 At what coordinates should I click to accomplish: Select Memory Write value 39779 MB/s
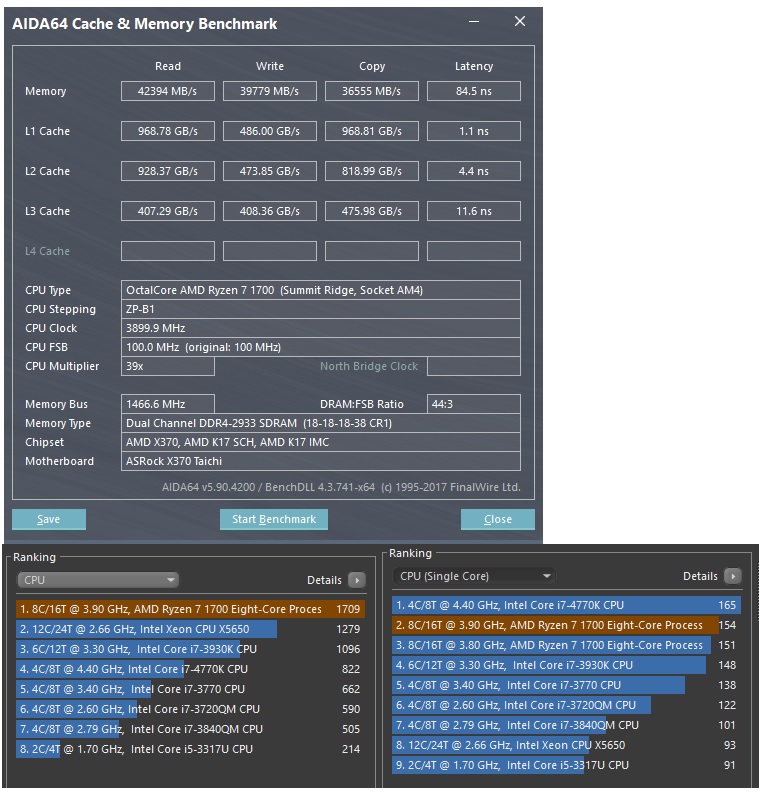click(x=270, y=91)
